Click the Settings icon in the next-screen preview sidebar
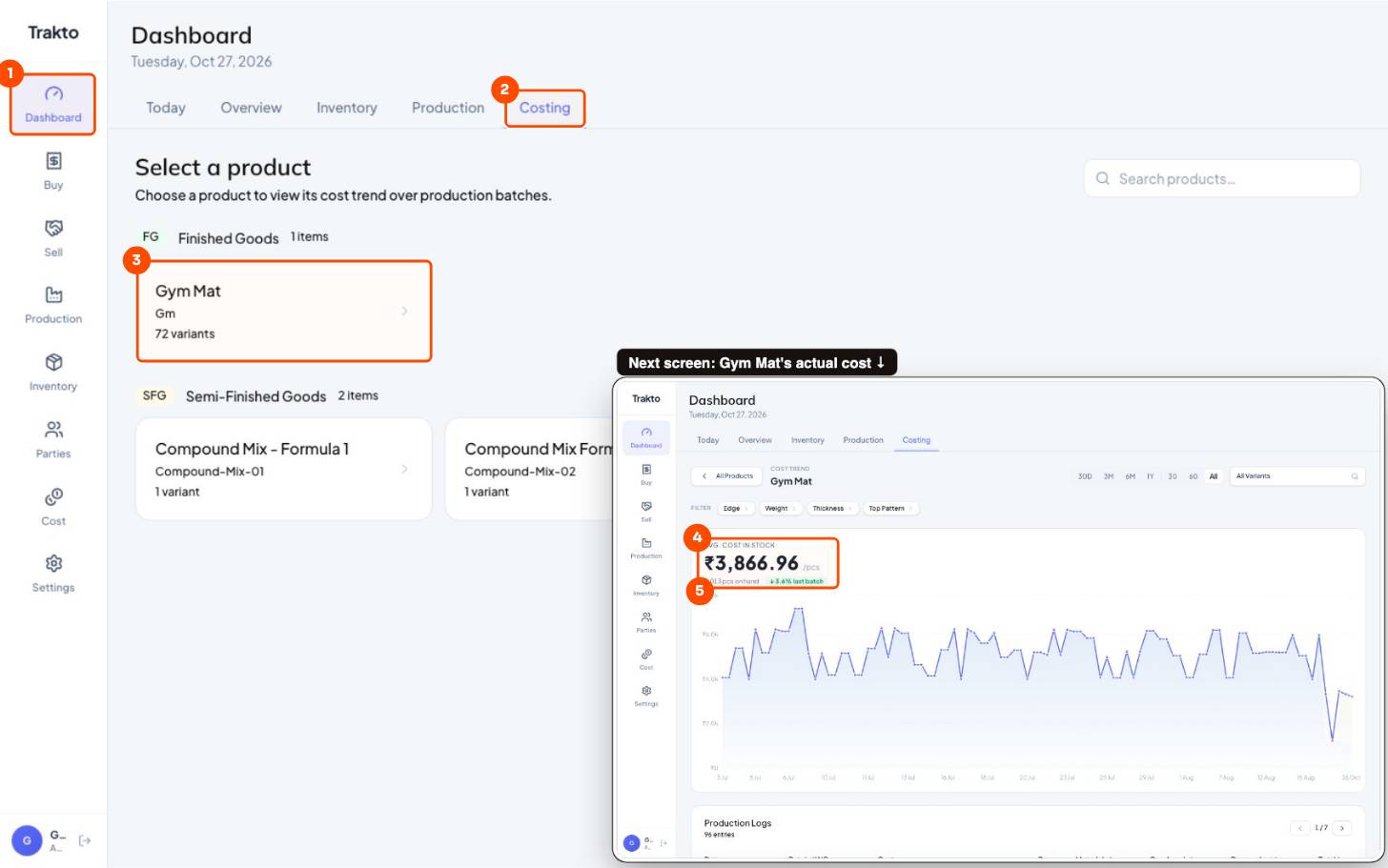Image resolution: width=1388 pixels, height=868 pixels. (646, 691)
